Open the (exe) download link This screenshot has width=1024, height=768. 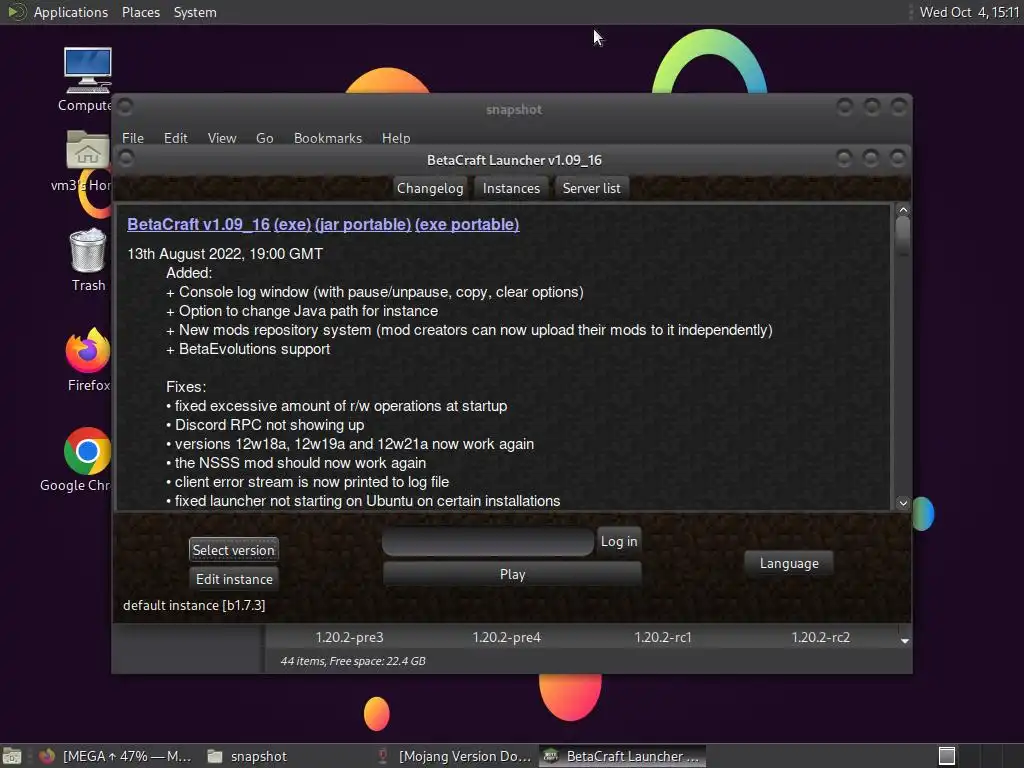click(x=292, y=225)
